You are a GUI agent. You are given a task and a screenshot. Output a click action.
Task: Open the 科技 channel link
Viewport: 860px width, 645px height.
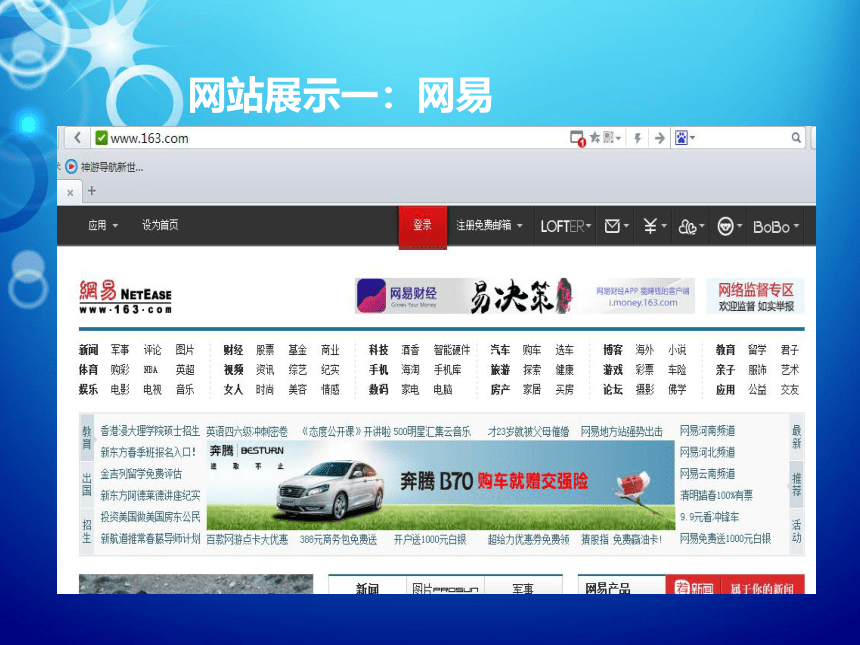pos(378,350)
